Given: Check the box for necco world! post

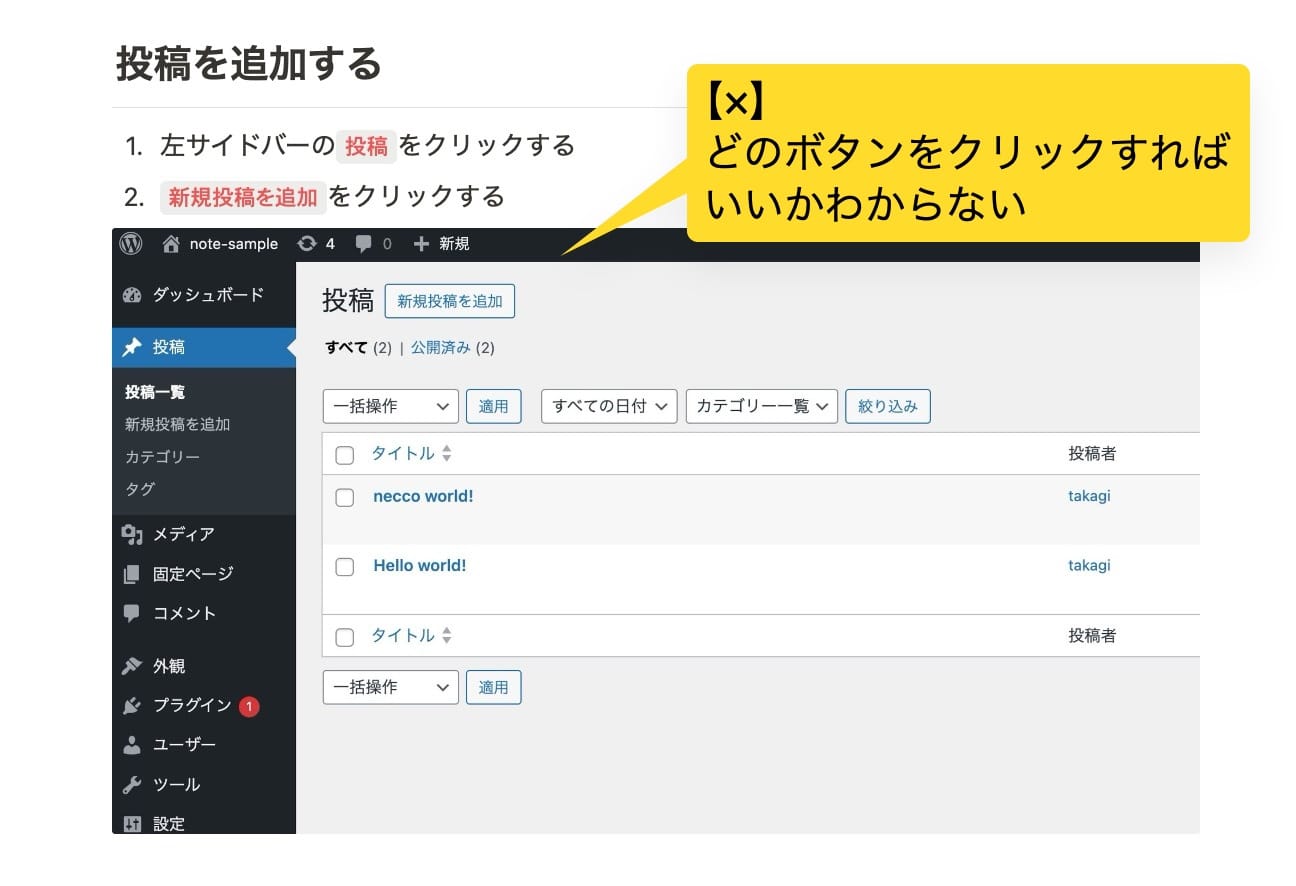Looking at the screenshot, I should [x=345, y=498].
